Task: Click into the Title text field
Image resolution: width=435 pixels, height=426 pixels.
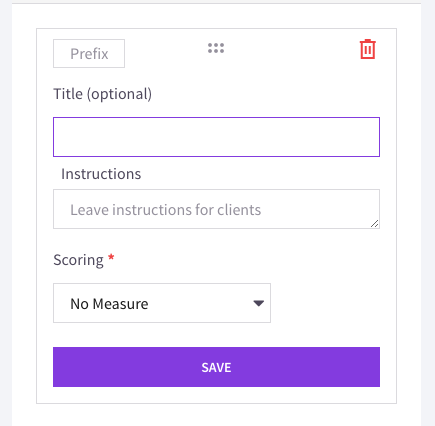Action: 216,137
